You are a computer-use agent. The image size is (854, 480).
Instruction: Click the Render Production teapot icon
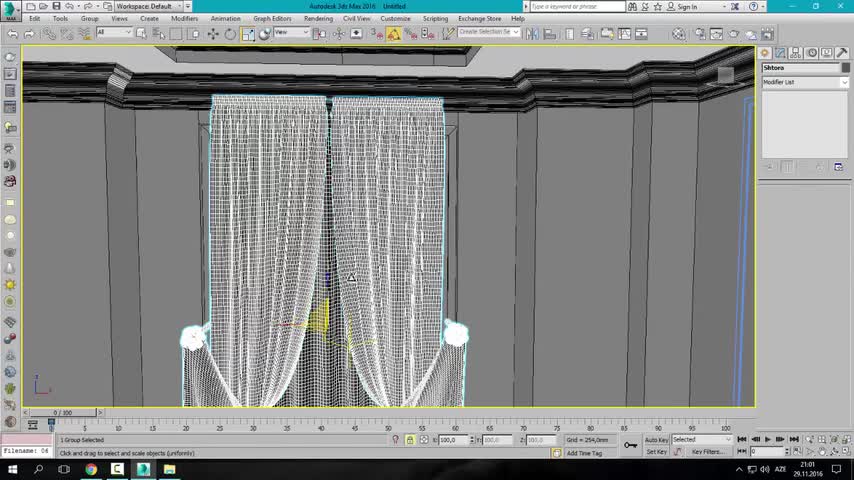[x=734, y=34]
